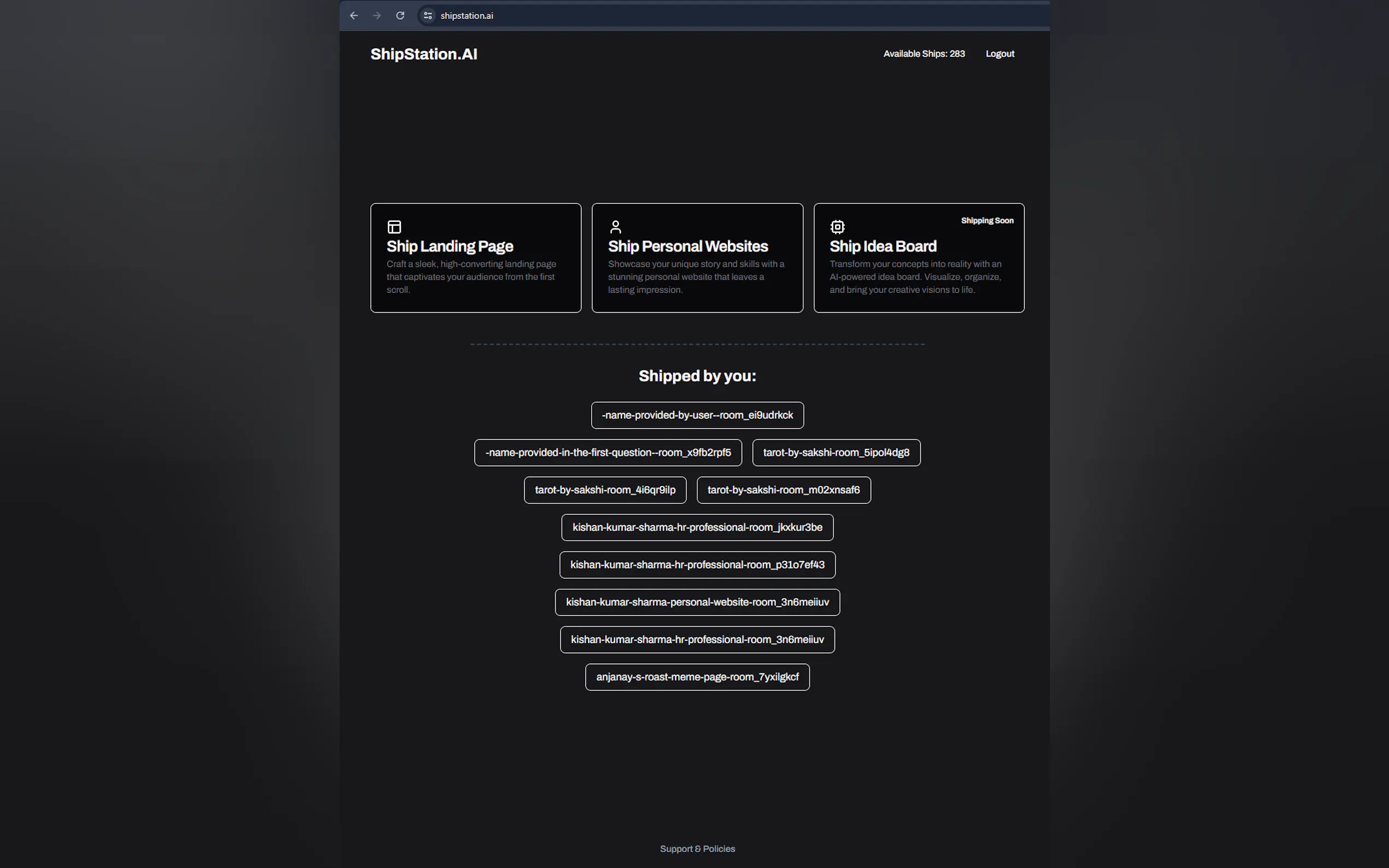Log out using the Logout link
Image resolution: width=1389 pixels, height=868 pixels.
[x=1000, y=54]
